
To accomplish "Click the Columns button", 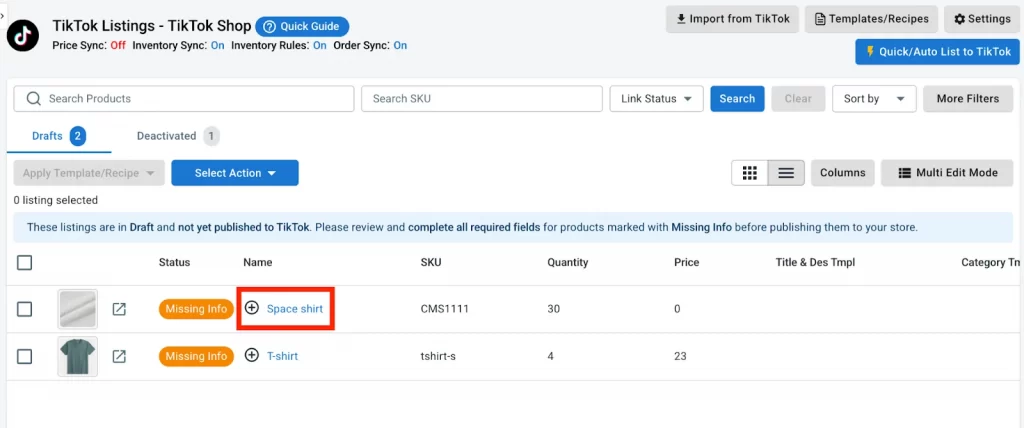I will [842, 173].
